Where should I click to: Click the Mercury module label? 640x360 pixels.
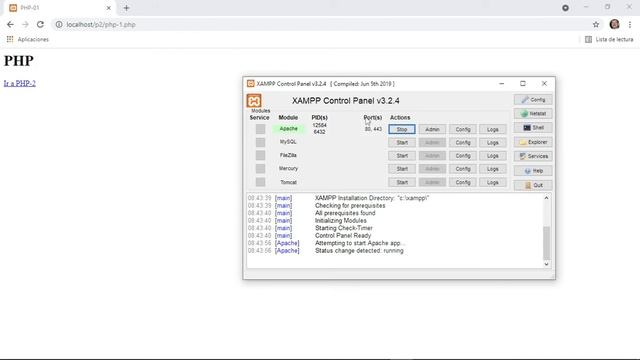(x=288, y=168)
